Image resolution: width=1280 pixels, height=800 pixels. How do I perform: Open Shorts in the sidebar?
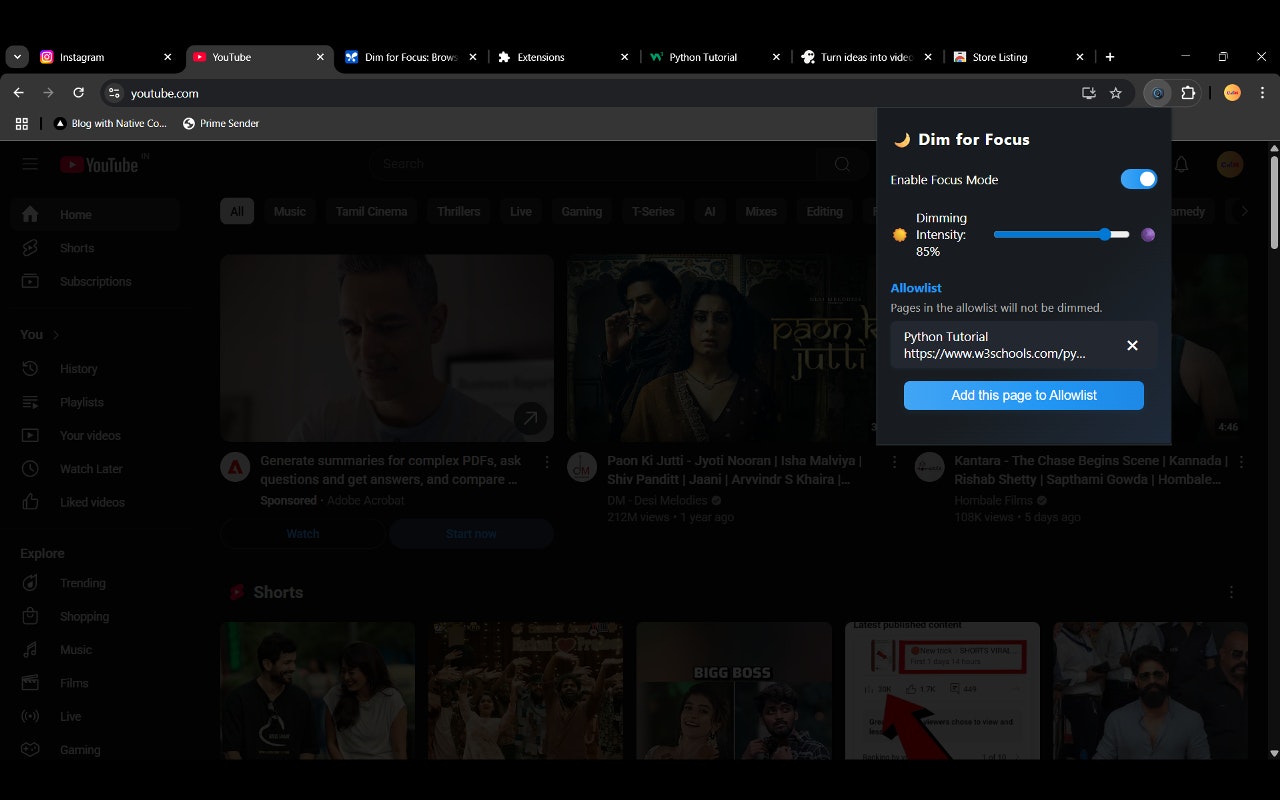[x=96, y=248]
